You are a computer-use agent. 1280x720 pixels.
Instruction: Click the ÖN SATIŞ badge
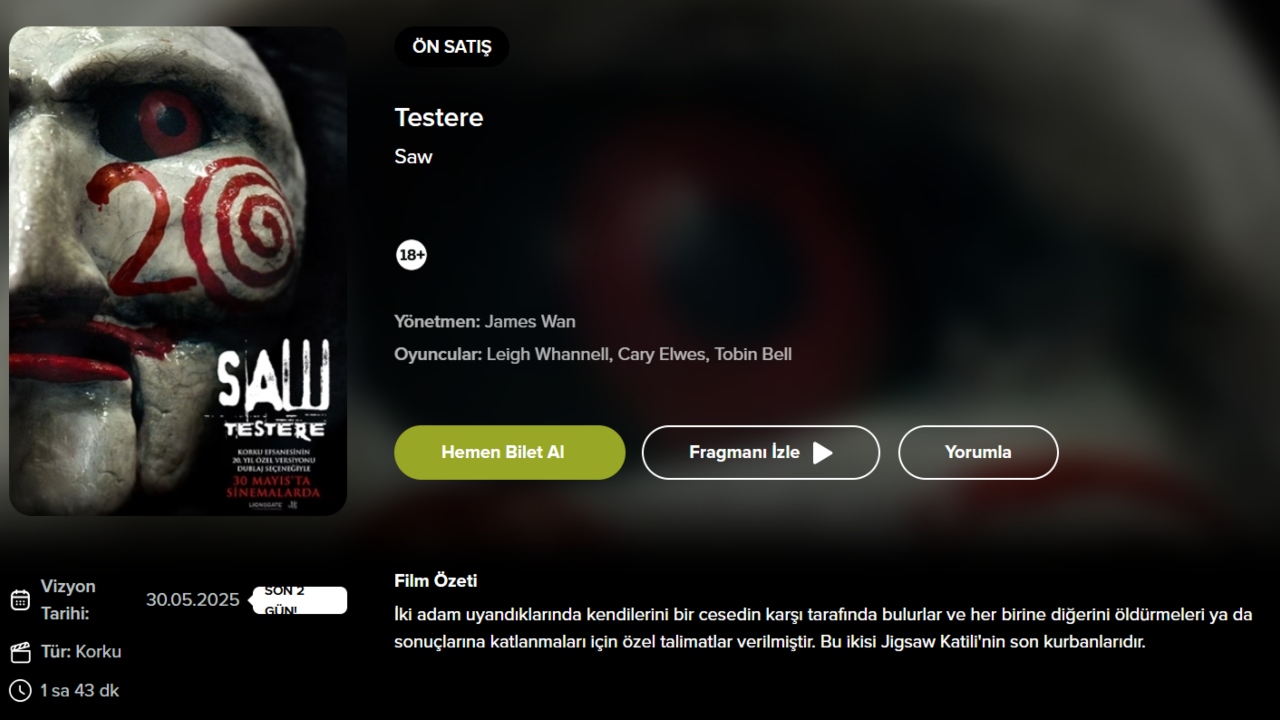452,47
